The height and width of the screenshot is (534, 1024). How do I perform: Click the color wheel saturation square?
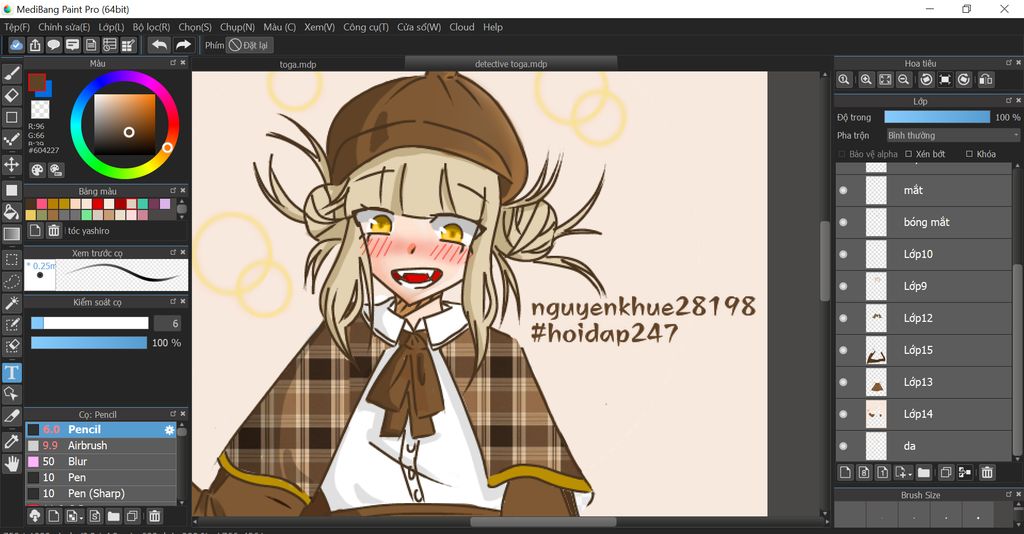pyautogui.click(x=125, y=124)
